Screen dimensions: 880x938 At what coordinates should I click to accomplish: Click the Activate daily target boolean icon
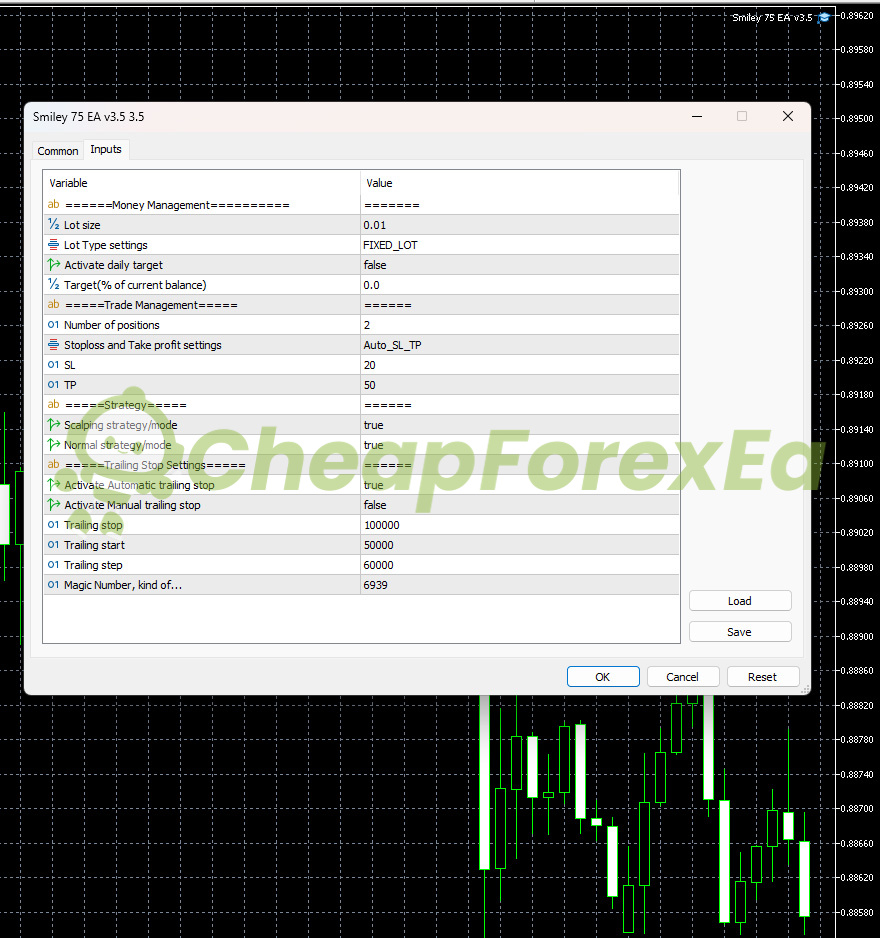(x=53, y=264)
